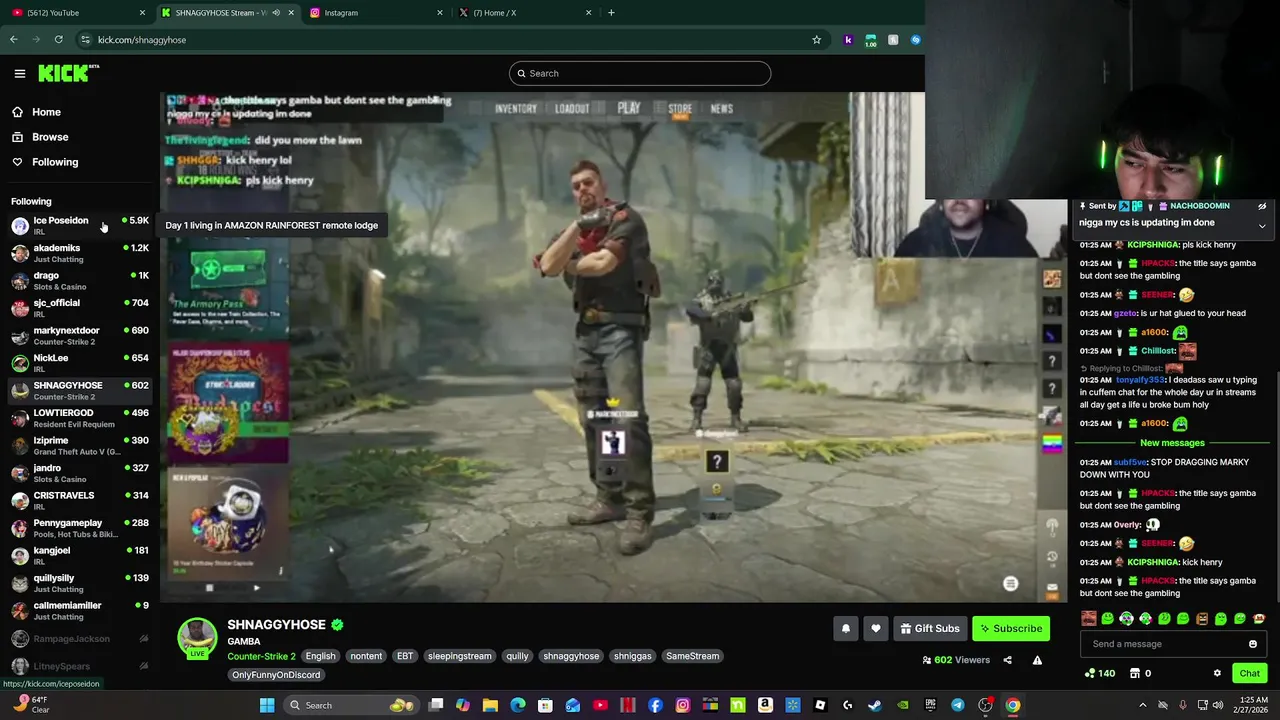
Task: Bookmark this page with star icon
Action: click(x=817, y=40)
